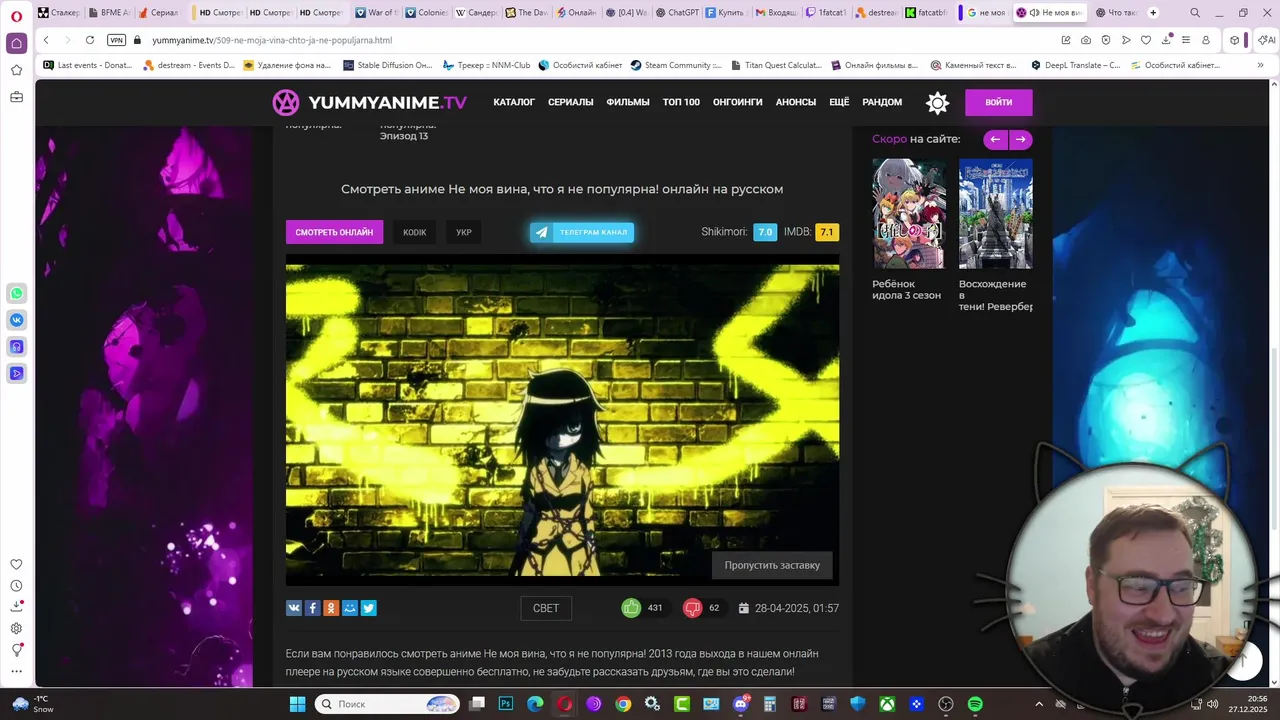Click the ВОЙТИ login button
This screenshot has height=720, width=1280.
[x=998, y=102]
